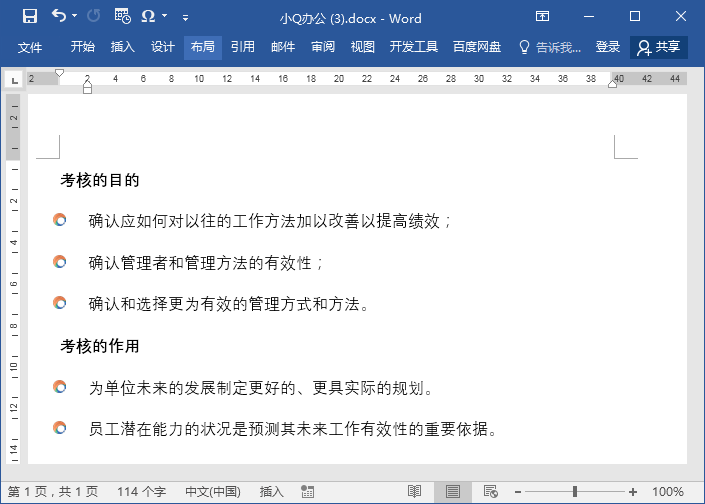Click the zoom slider handle
This screenshot has height=504, width=705.
[x=575, y=491]
